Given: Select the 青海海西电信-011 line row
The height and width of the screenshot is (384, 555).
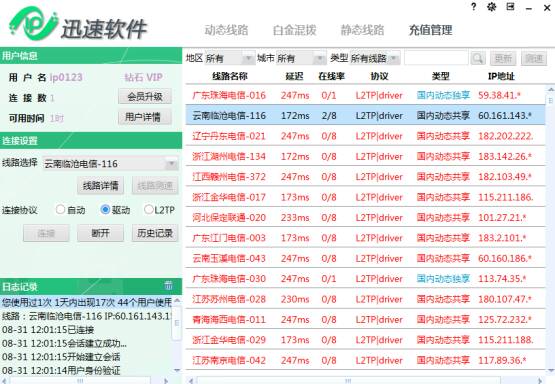Looking at the screenshot, I should (365, 320).
